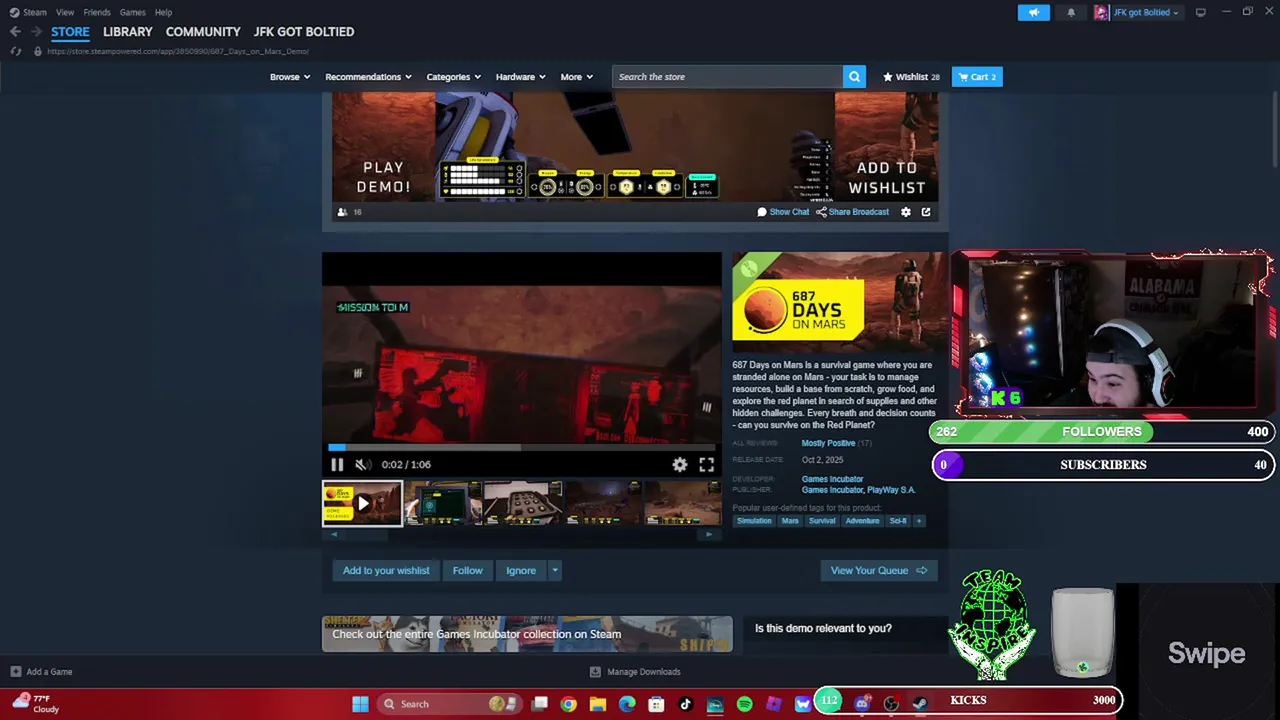The height and width of the screenshot is (720, 1280).
Task: Seek on the trailer progress bar
Action: [521, 448]
